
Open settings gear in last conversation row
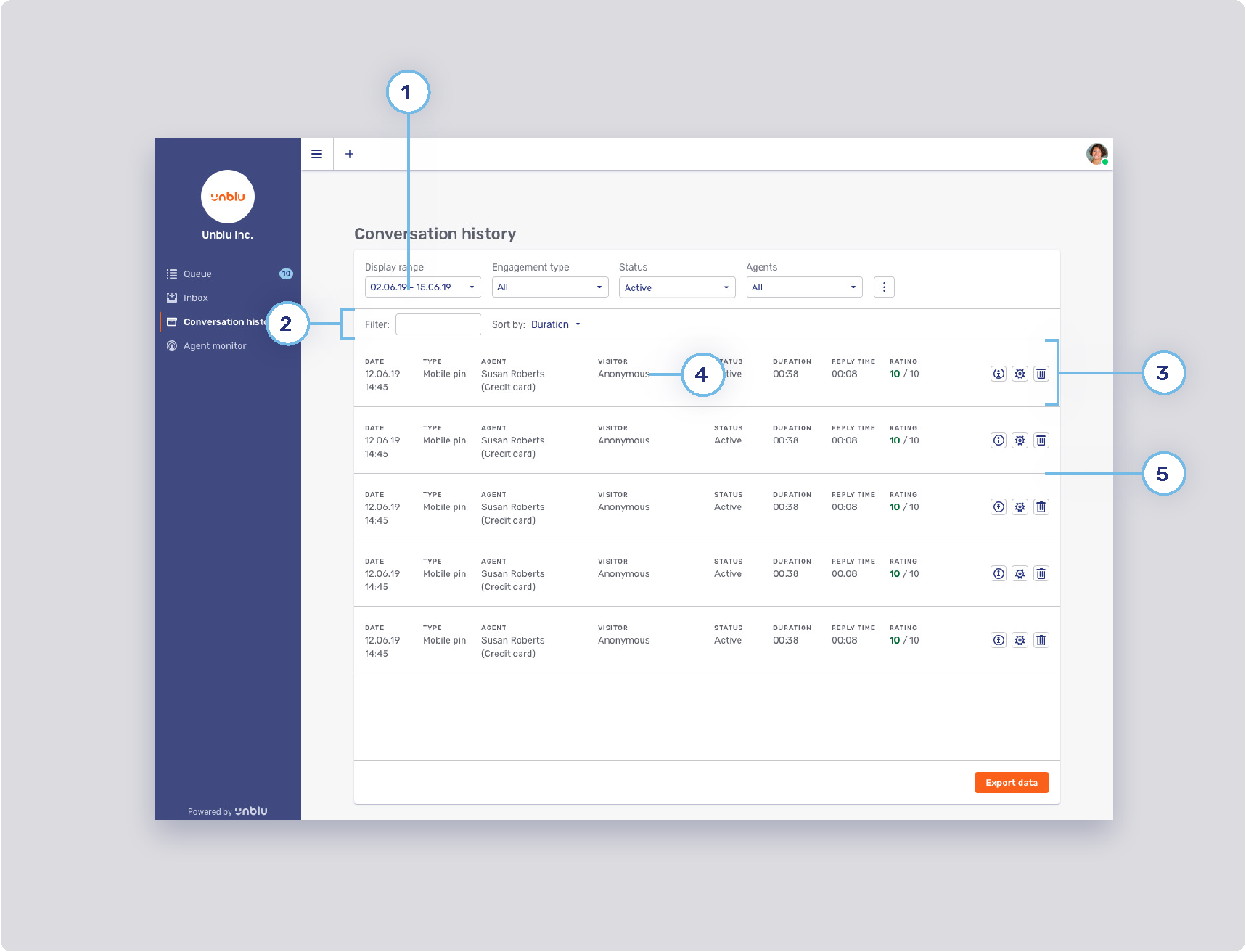pos(1020,640)
